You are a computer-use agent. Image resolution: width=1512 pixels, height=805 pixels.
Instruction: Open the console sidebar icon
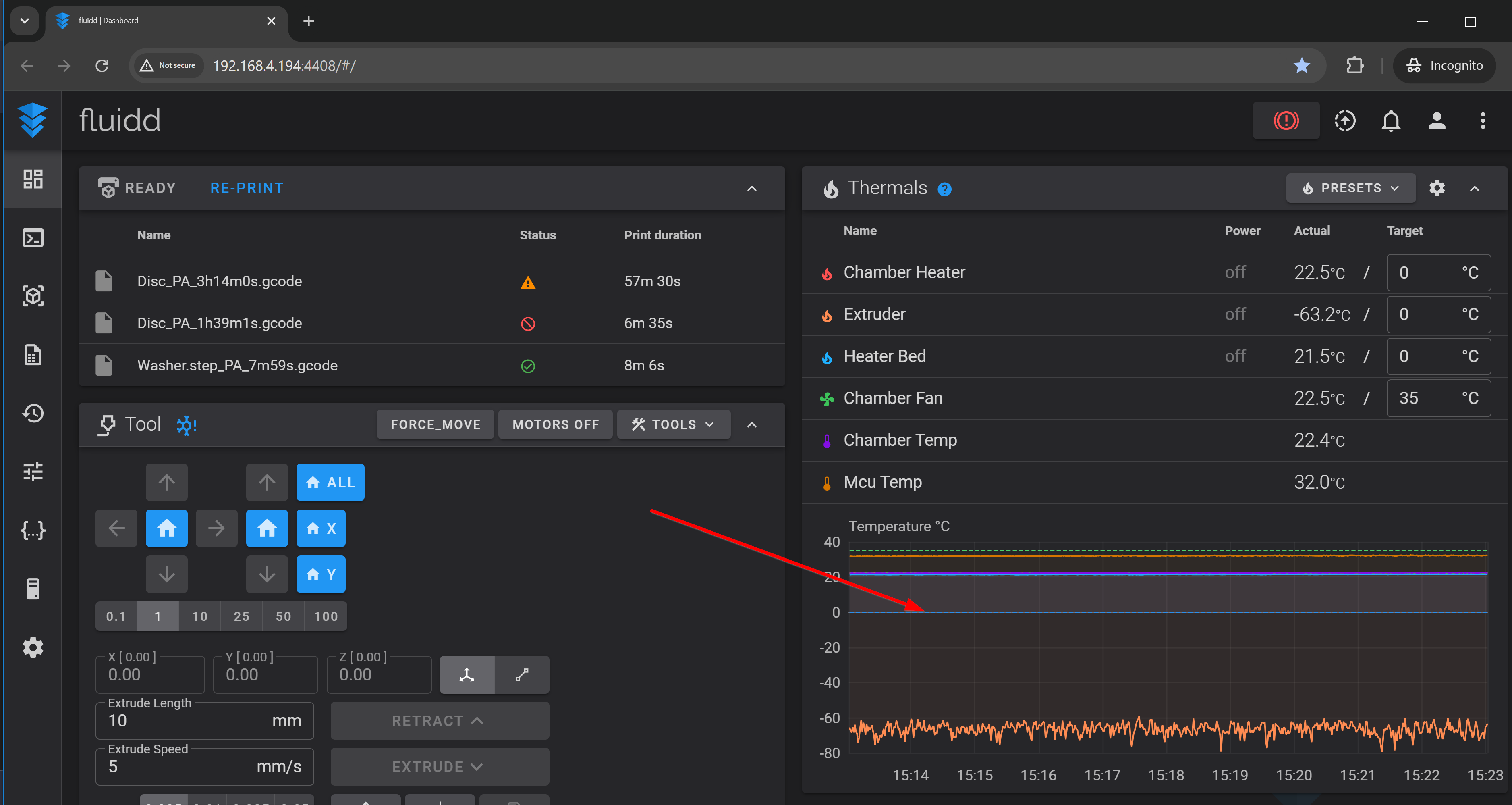pyautogui.click(x=33, y=238)
